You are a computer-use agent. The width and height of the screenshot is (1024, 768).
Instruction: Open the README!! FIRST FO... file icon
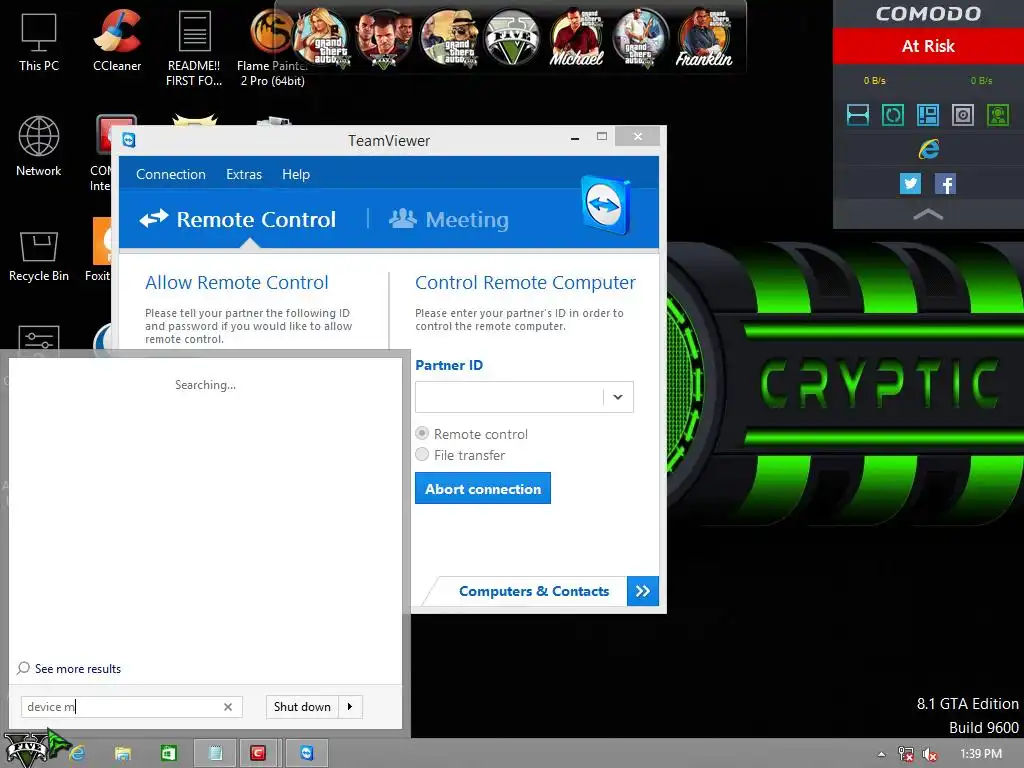pos(194,48)
